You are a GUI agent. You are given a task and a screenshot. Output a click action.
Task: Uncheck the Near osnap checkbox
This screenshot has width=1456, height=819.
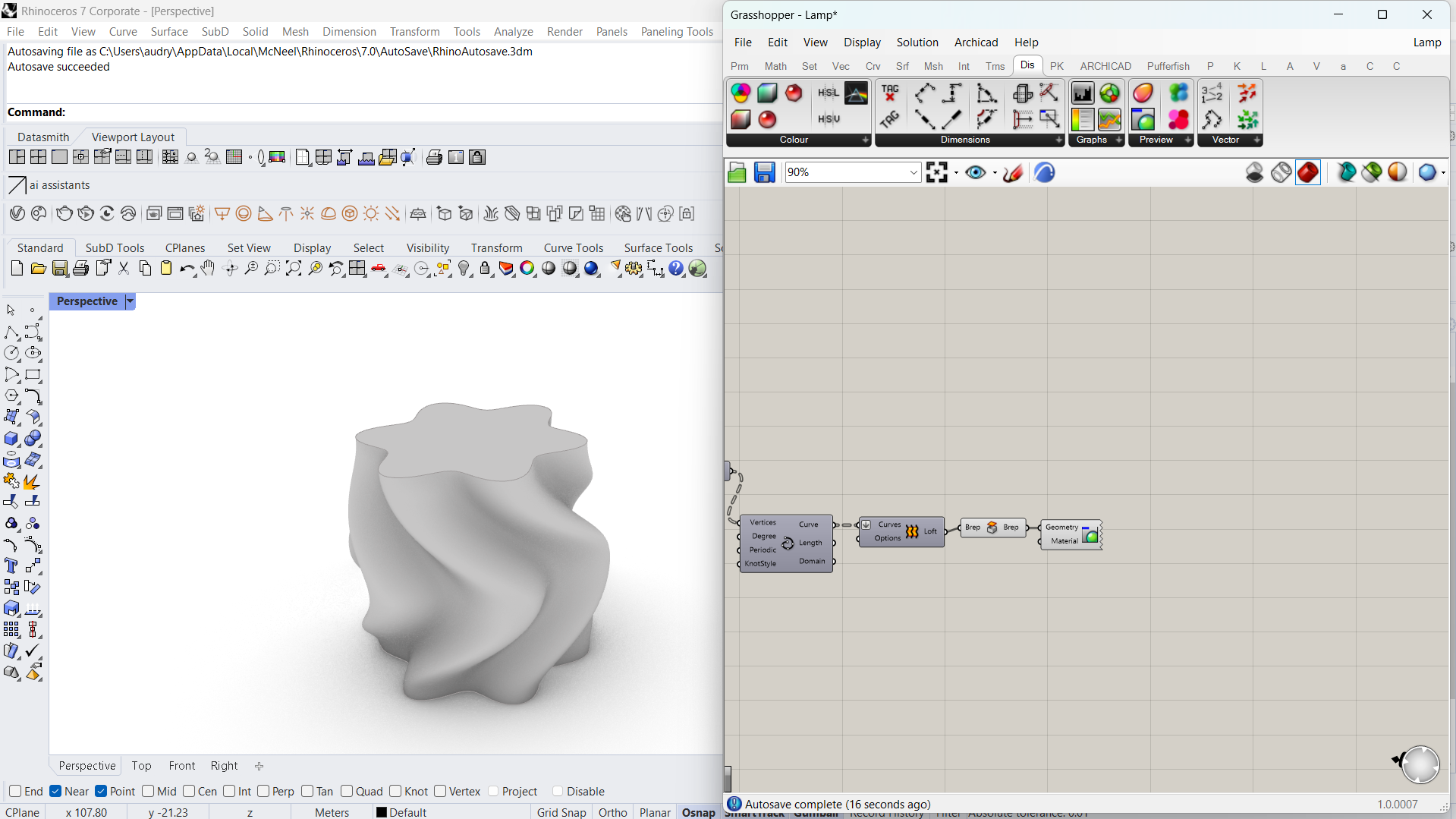[56, 791]
